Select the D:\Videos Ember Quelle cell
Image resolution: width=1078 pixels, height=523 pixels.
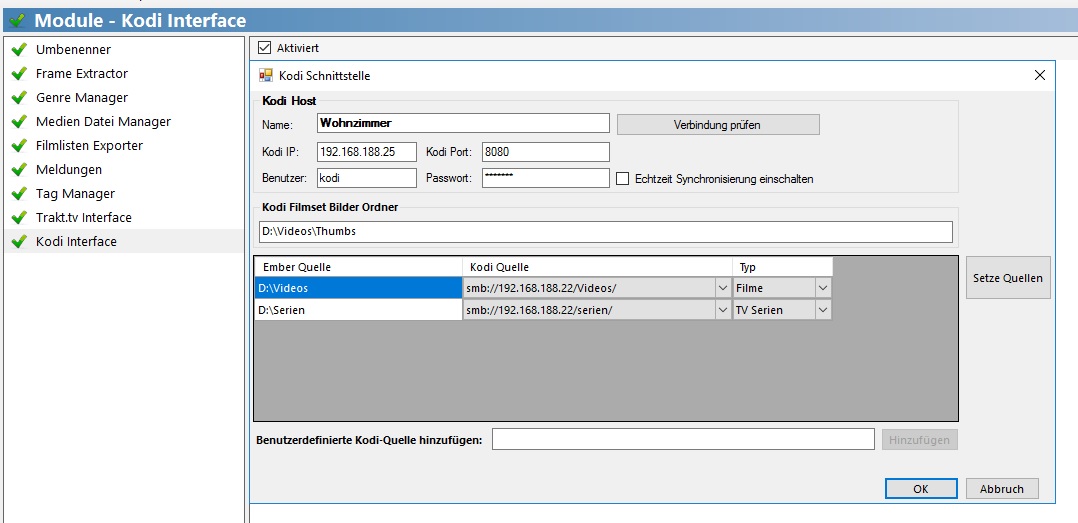(358, 288)
